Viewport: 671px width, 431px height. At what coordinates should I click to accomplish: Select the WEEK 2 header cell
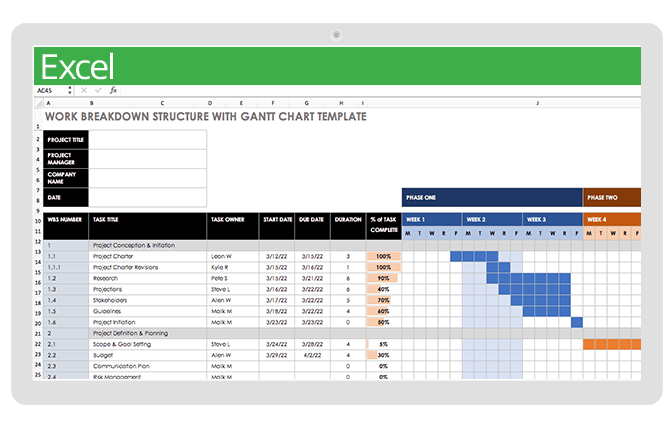(491, 219)
